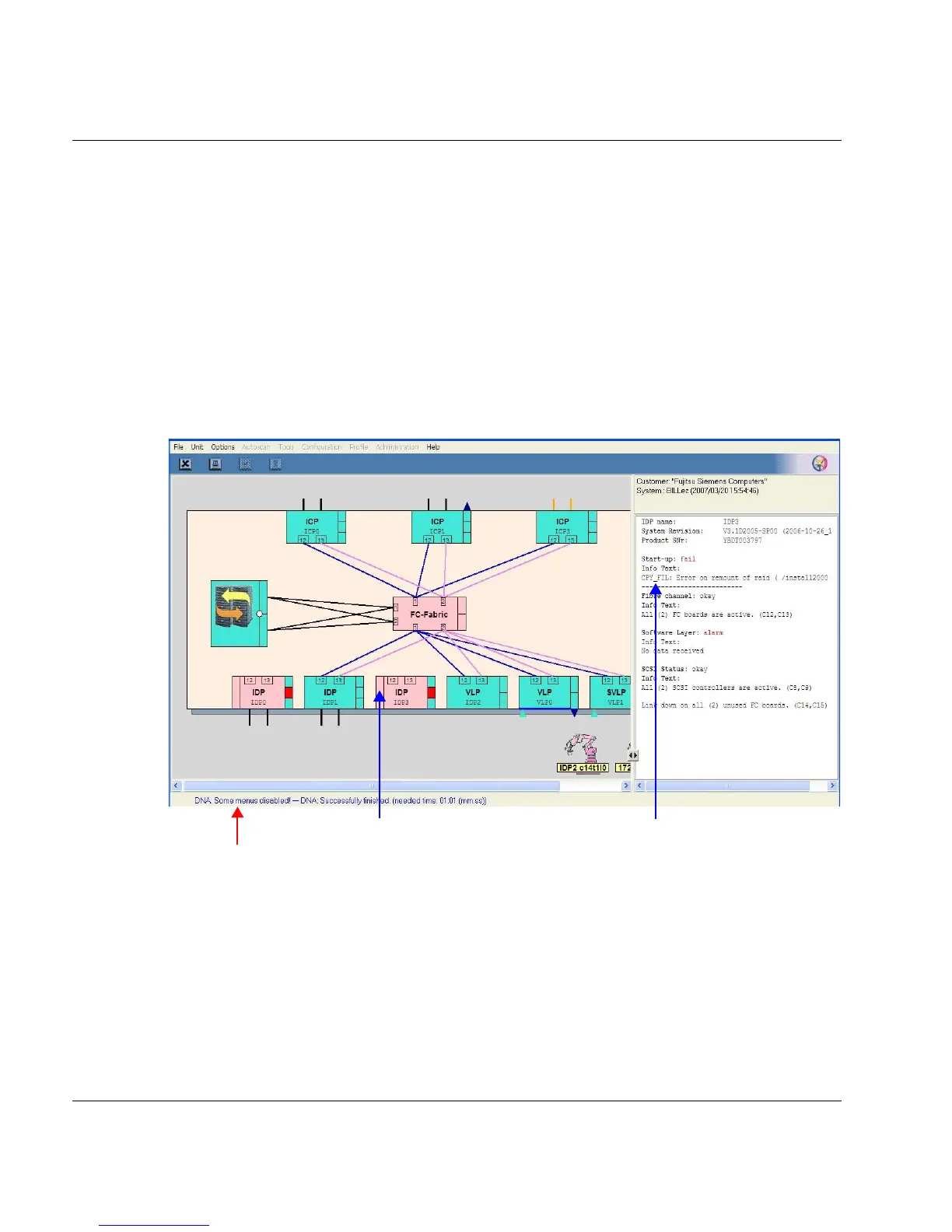Screen dimensions: 952x1232
Task: Click the disabled Tools menu
Action: coord(286,447)
